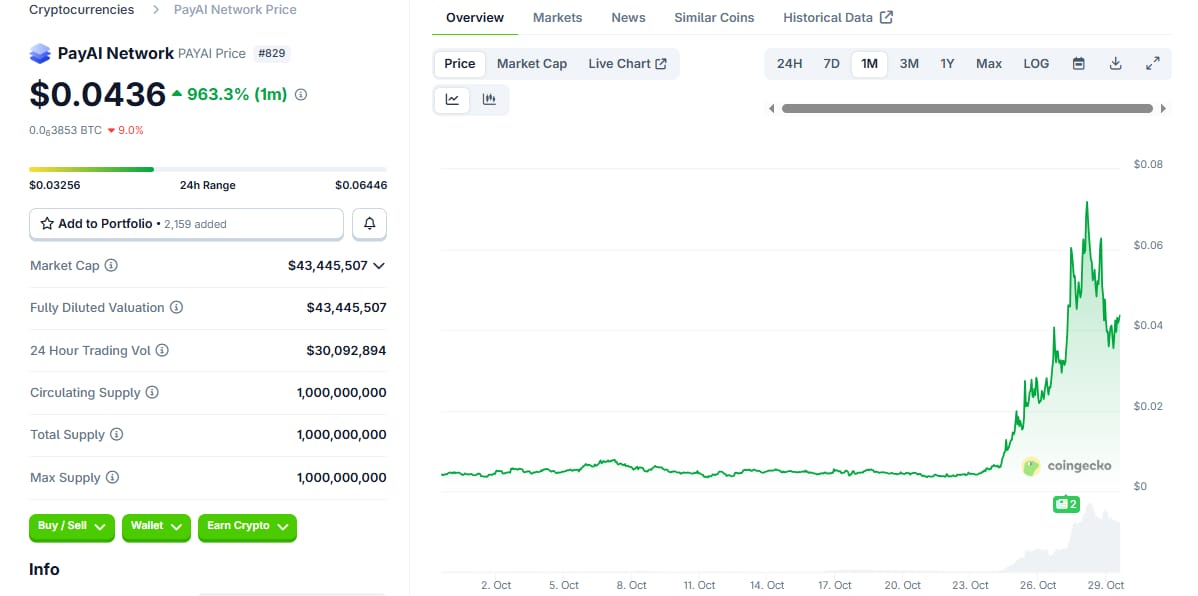Click the info icon next to Market Cap

[x=111, y=266]
